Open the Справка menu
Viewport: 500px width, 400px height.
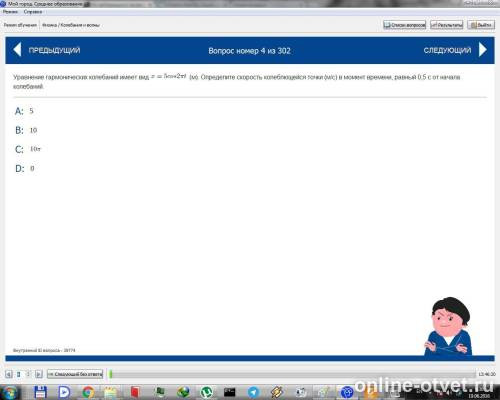click(x=33, y=12)
